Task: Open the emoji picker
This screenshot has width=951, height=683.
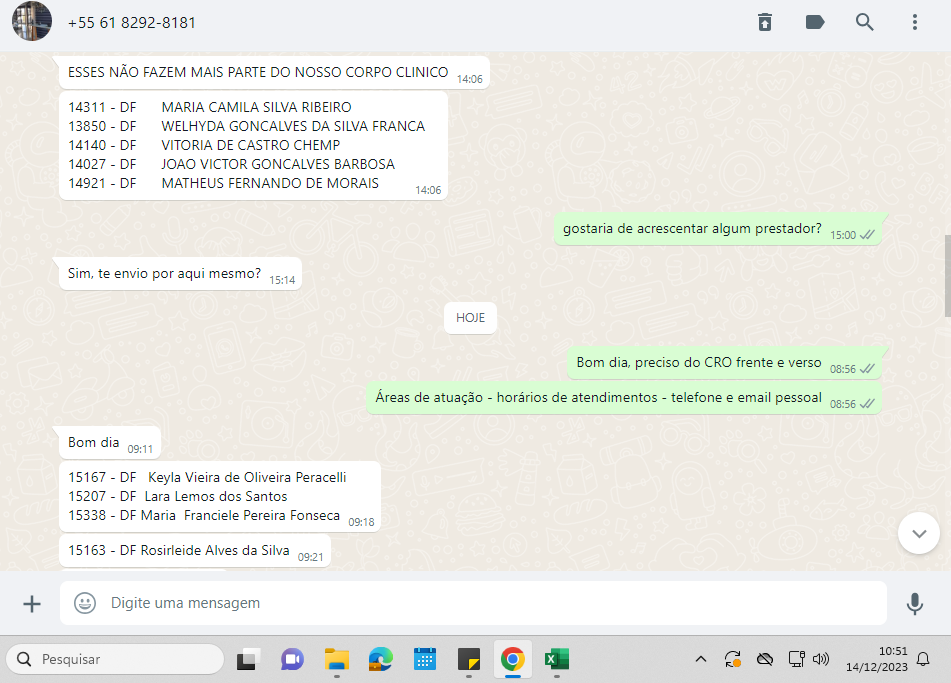Action: (x=85, y=603)
